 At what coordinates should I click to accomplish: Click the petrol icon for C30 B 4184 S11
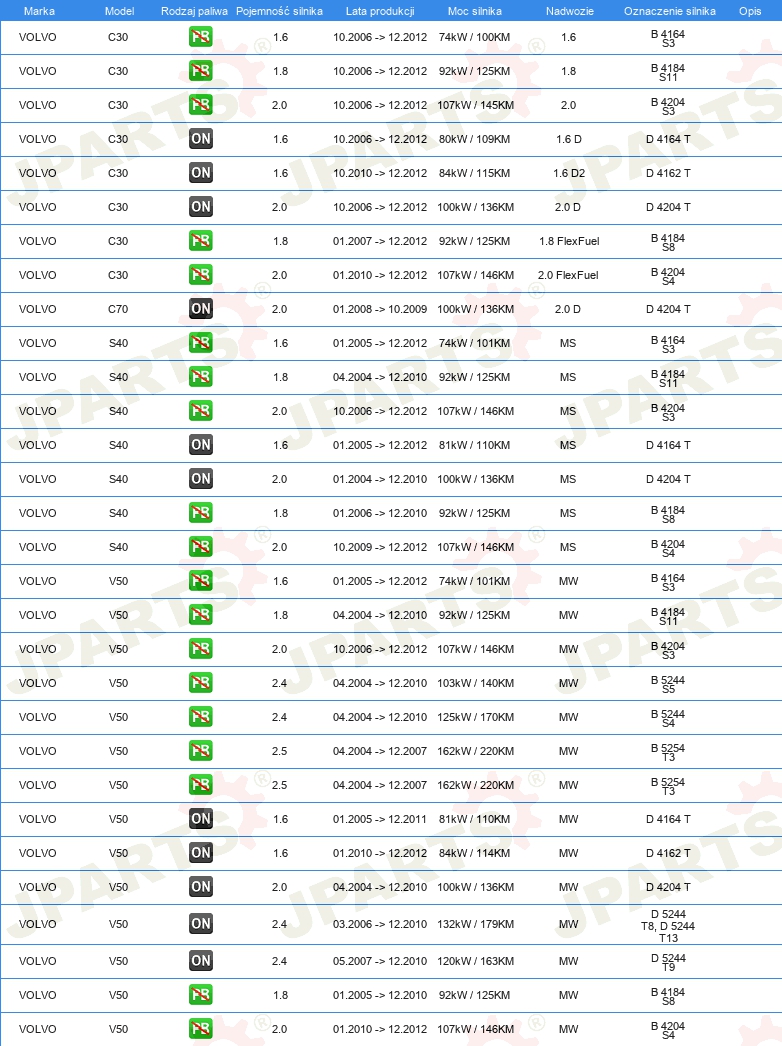tap(201, 71)
